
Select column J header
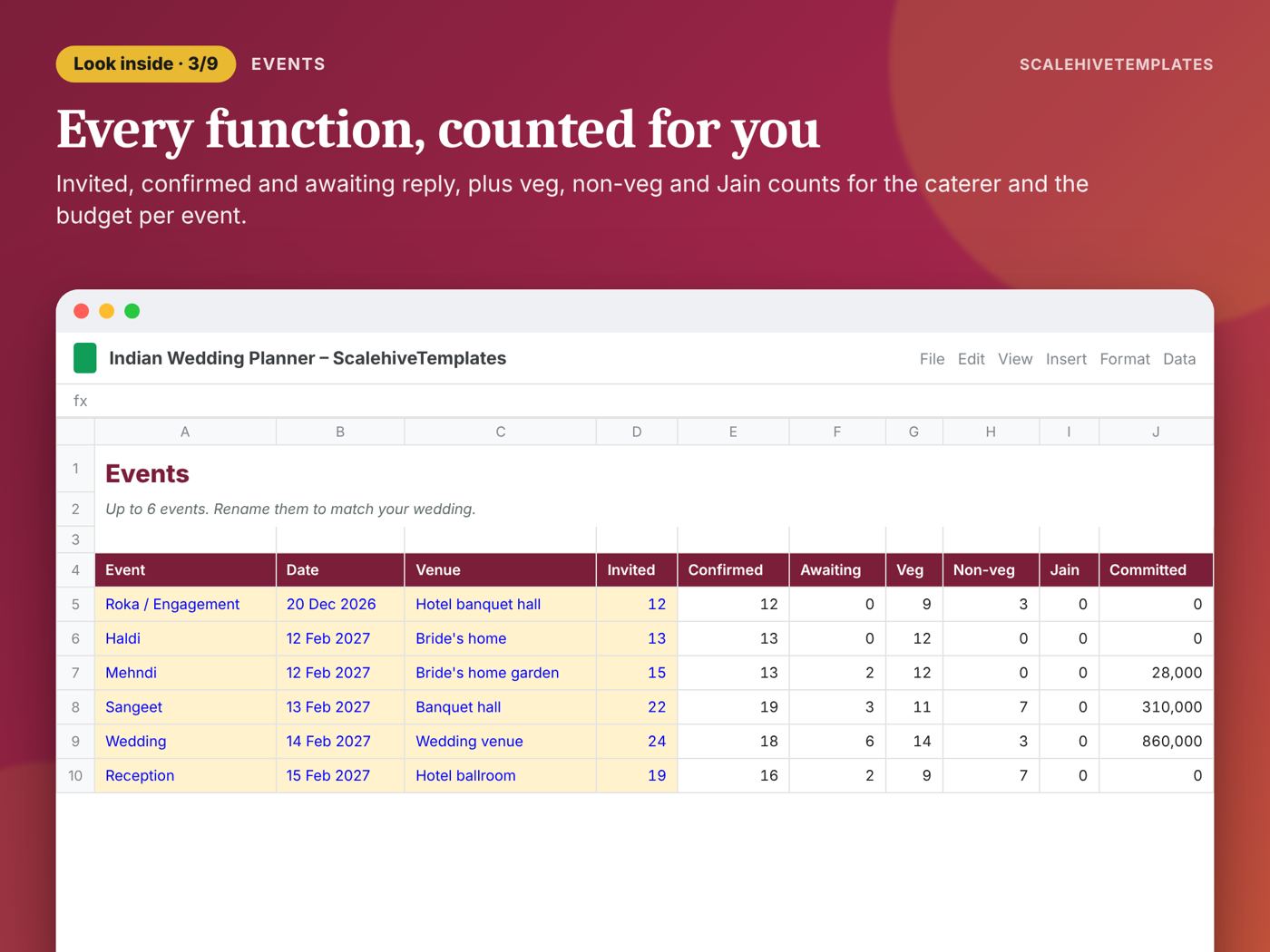click(x=1156, y=432)
